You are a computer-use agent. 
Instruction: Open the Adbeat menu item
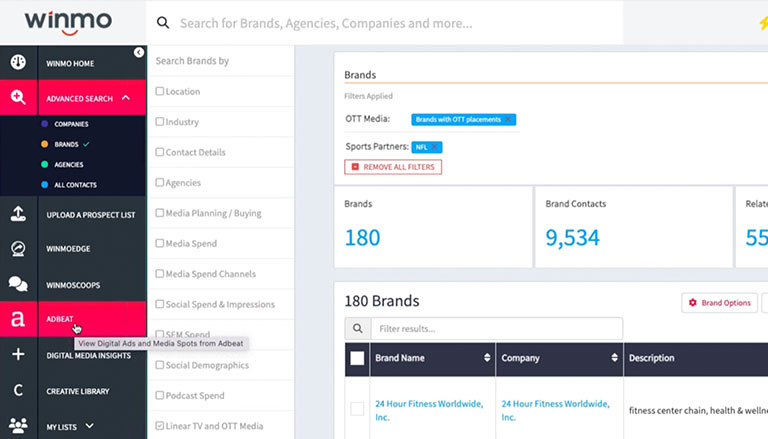[x=60, y=319]
